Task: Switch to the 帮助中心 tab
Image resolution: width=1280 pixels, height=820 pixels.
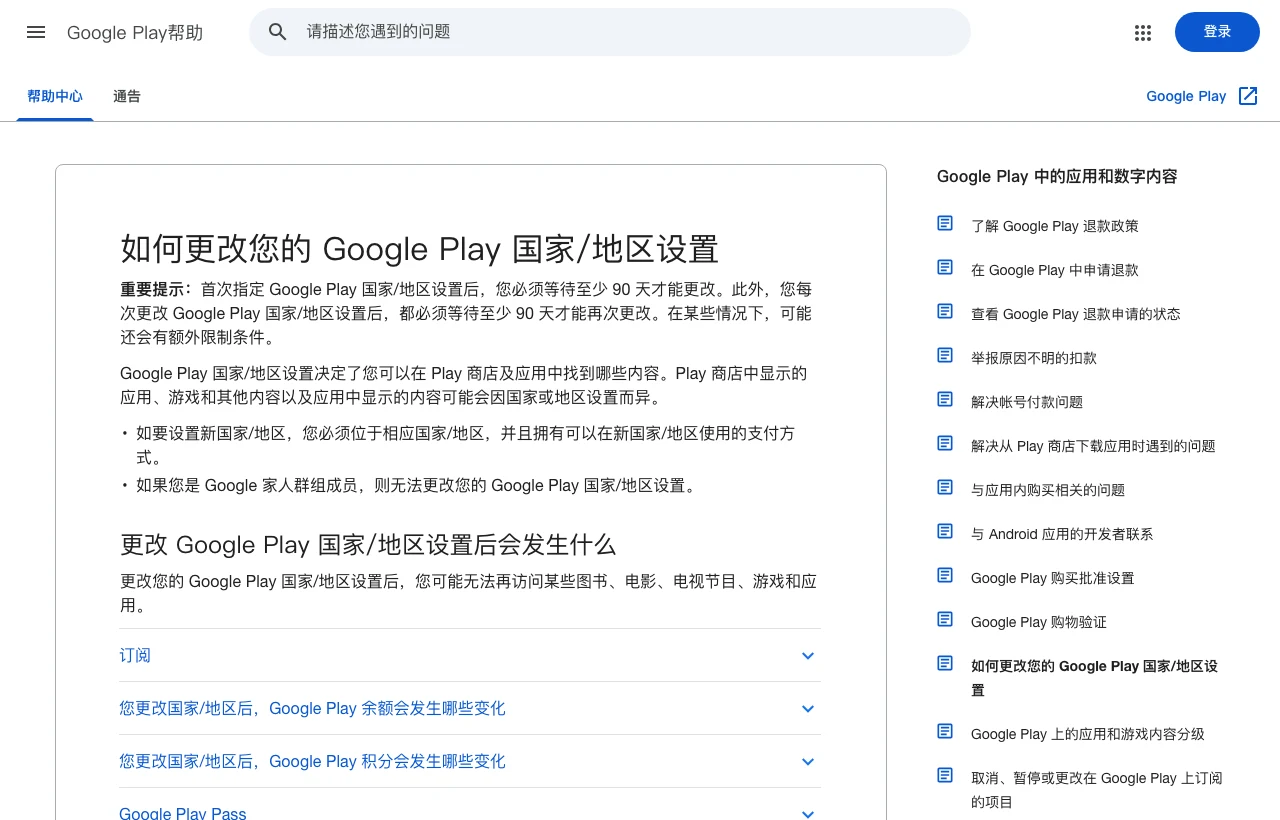Action: point(55,96)
